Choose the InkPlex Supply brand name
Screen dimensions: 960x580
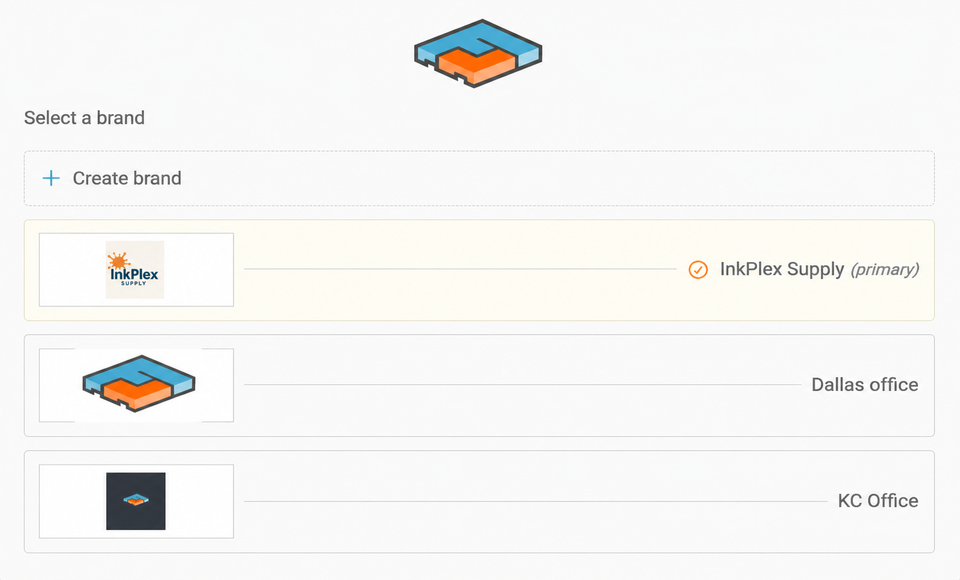[x=782, y=269]
